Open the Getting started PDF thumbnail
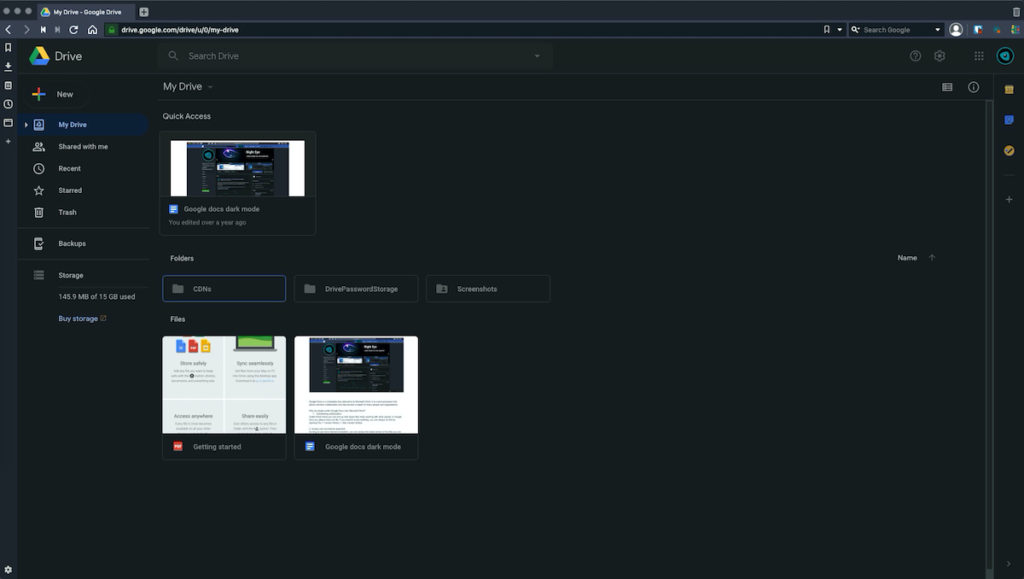 223,383
